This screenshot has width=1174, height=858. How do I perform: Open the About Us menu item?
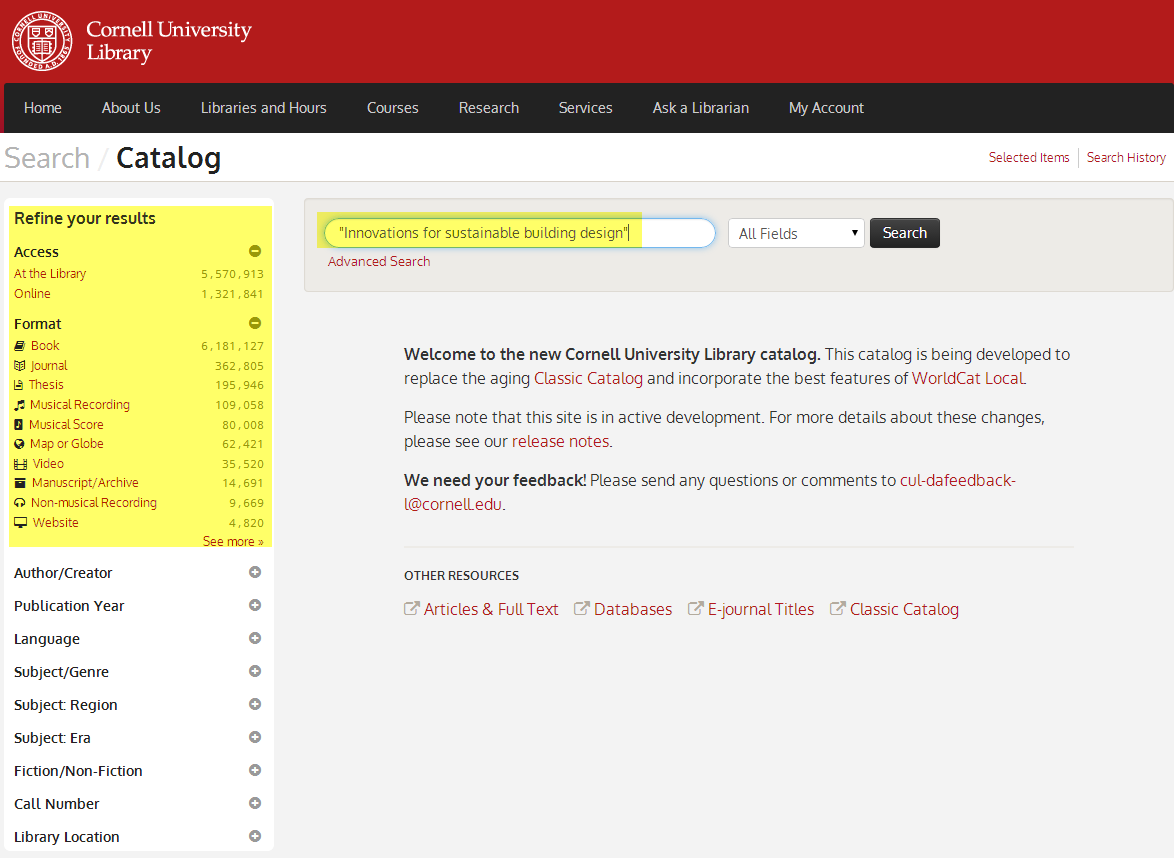[131, 108]
